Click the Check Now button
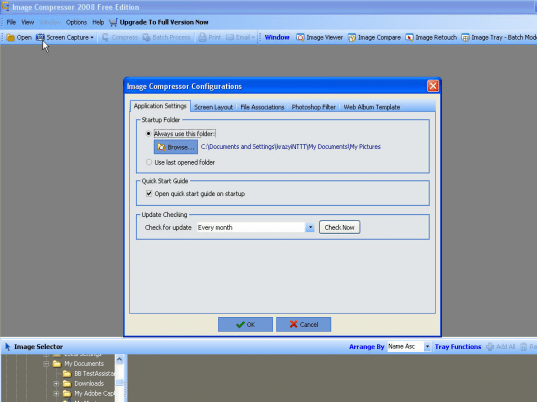 tap(339, 227)
